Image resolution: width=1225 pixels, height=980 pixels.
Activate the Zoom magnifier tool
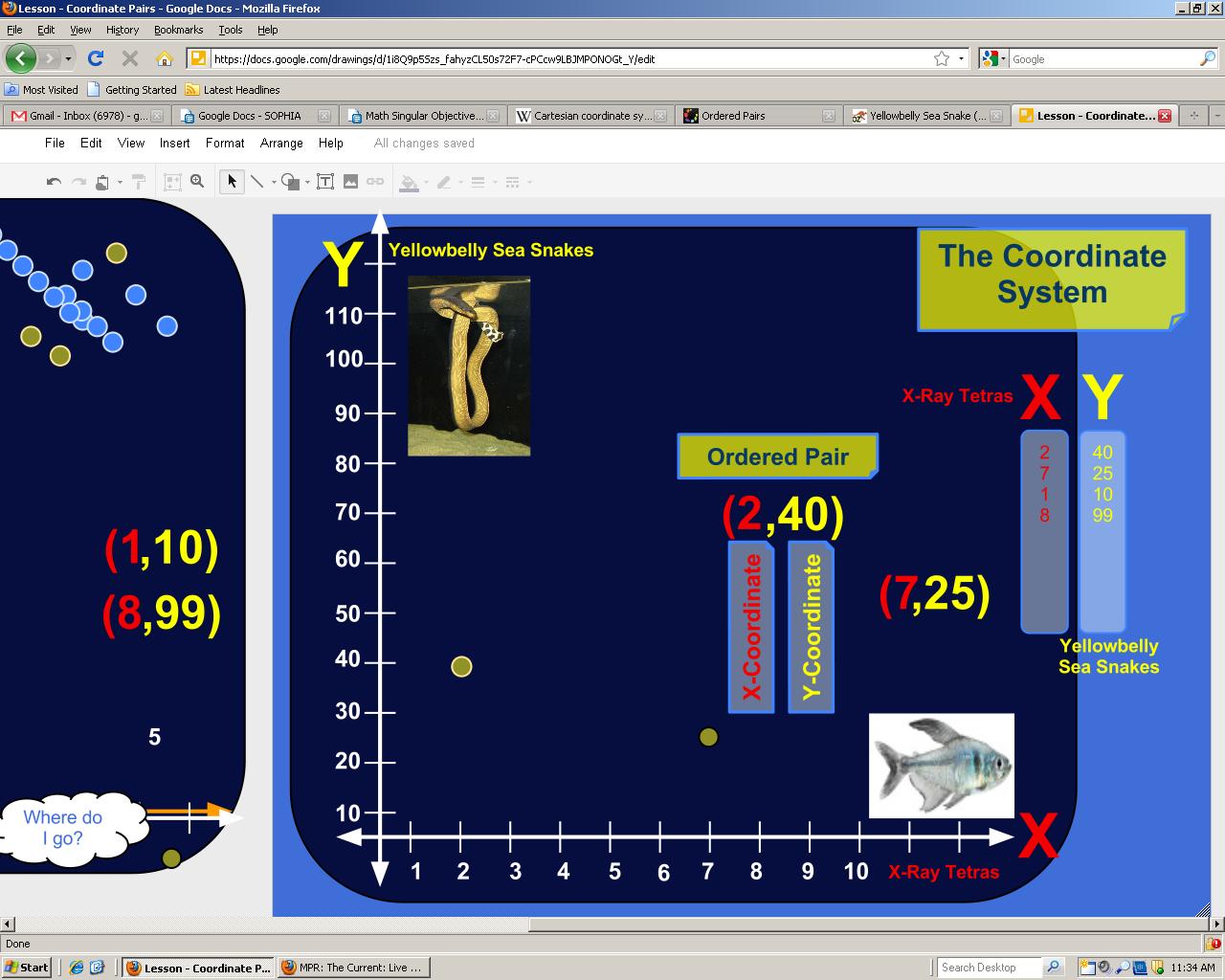click(197, 181)
